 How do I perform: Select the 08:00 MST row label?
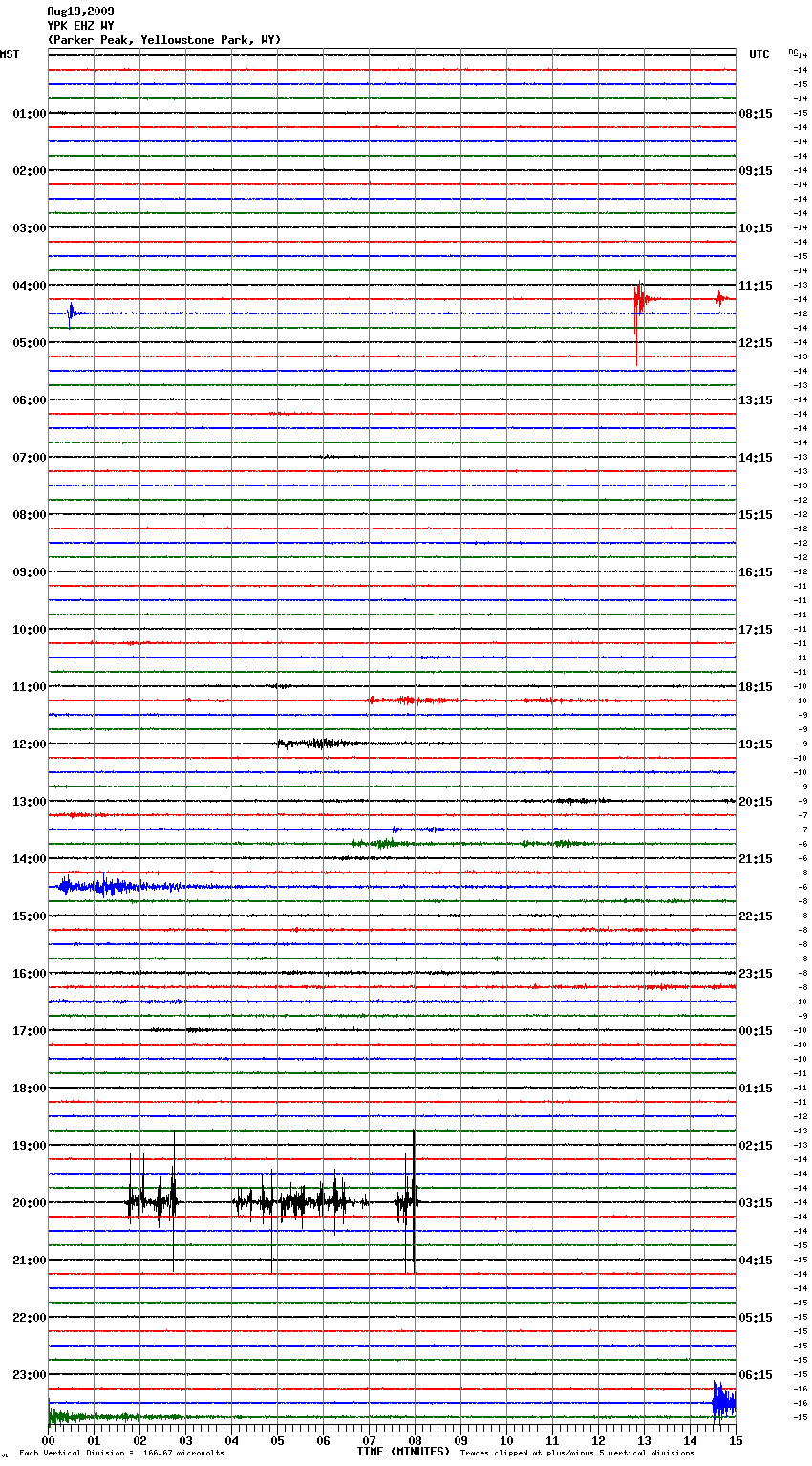coord(30,515)
